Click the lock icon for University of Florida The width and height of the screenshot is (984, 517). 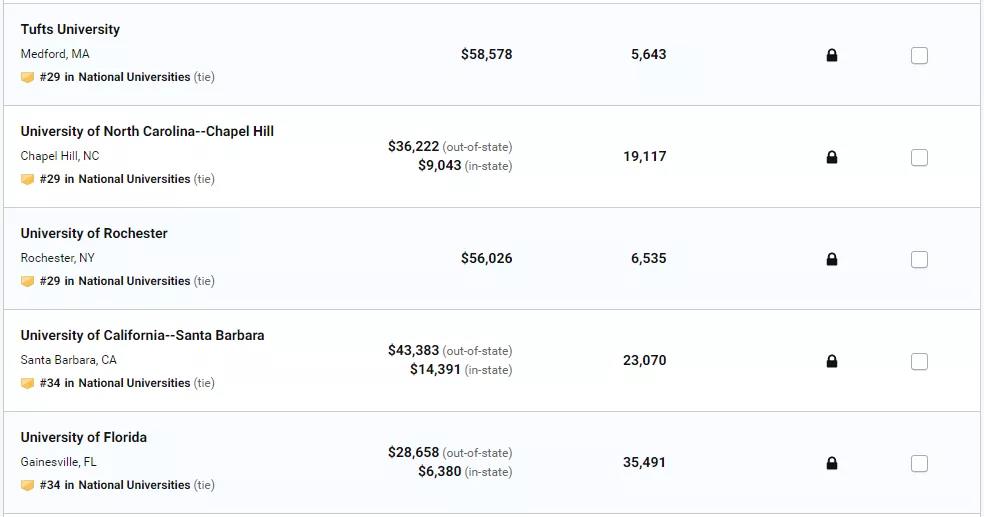(832, 464)
